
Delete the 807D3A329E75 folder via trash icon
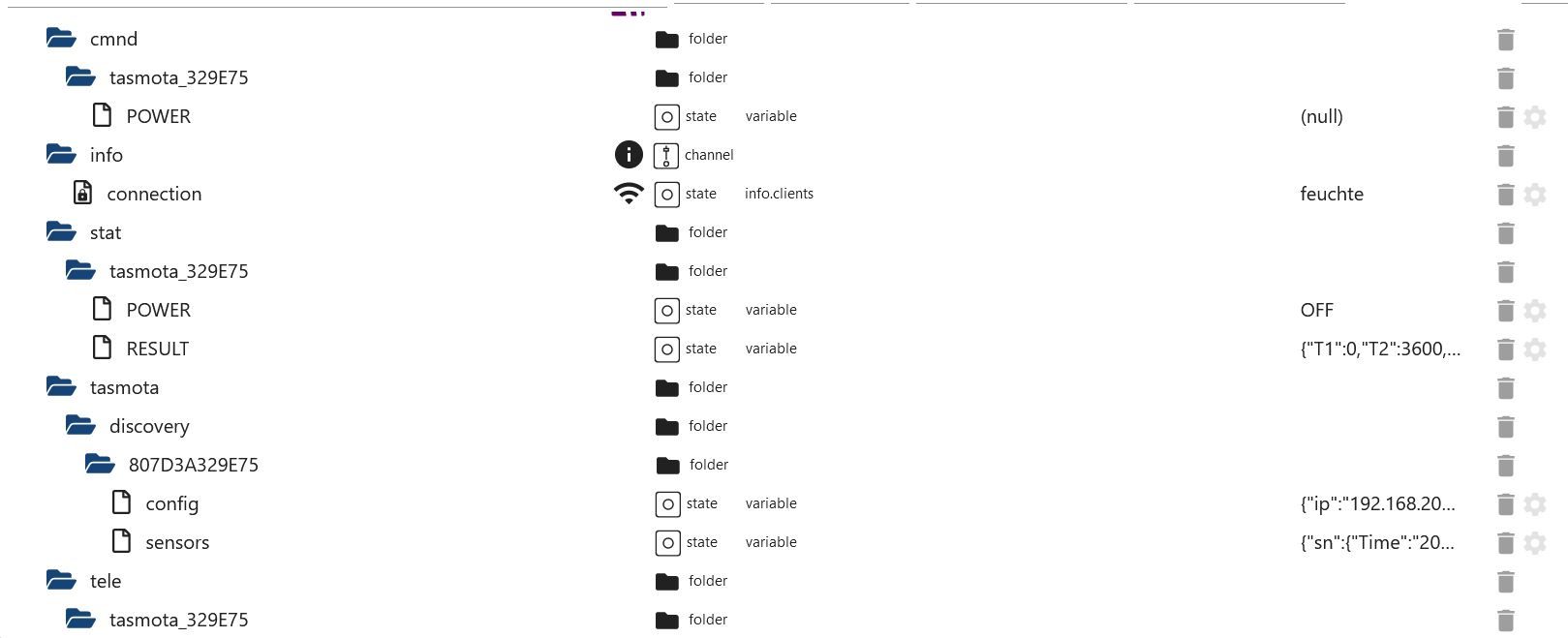coord(1505,466)
